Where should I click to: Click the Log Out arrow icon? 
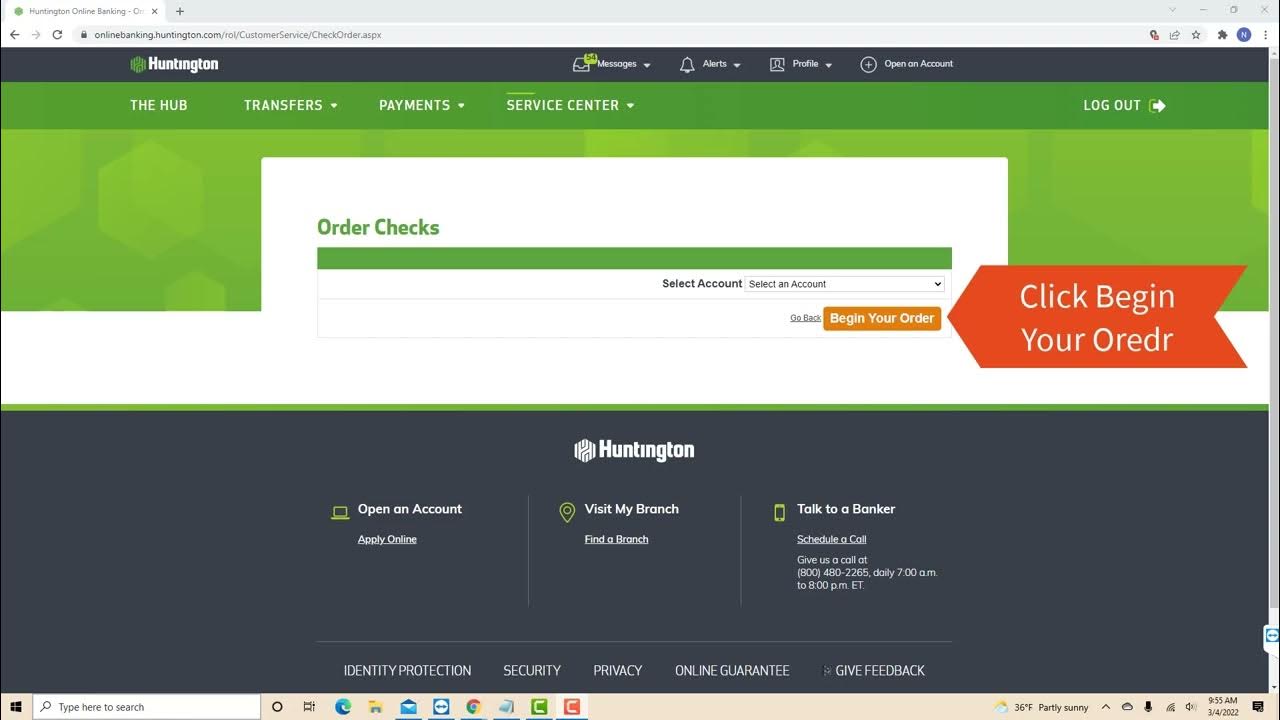(x=1158, y=105)
